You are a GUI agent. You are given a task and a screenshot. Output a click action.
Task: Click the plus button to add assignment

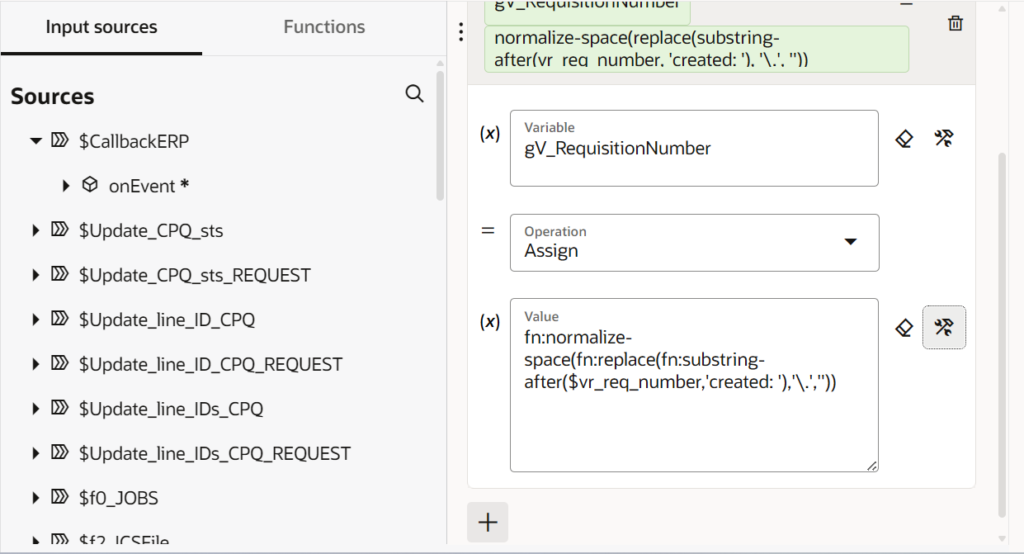(488, 522)
